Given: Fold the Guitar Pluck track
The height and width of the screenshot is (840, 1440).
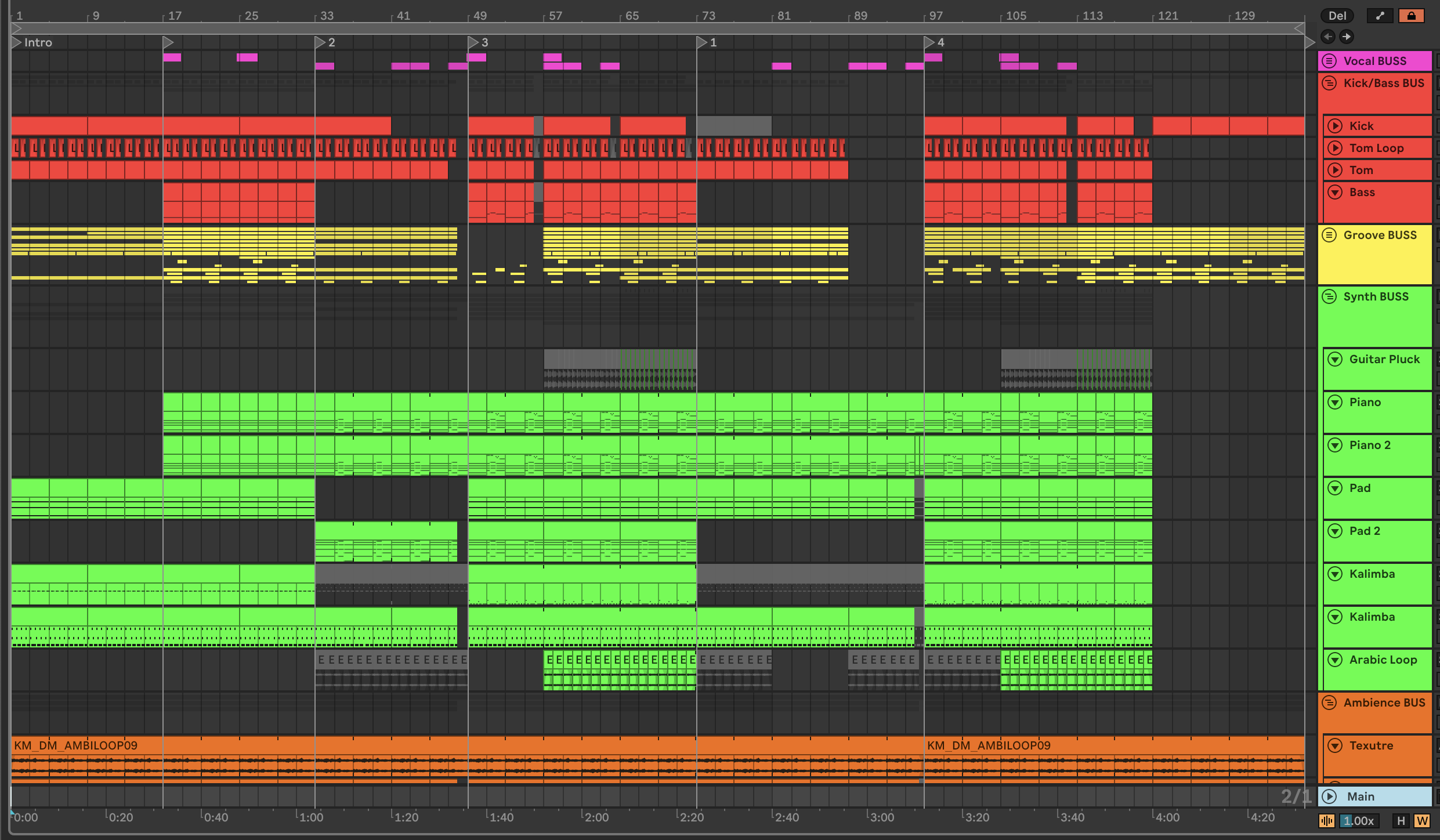Looking at the screenshot, I should (x=1335, y=359).
